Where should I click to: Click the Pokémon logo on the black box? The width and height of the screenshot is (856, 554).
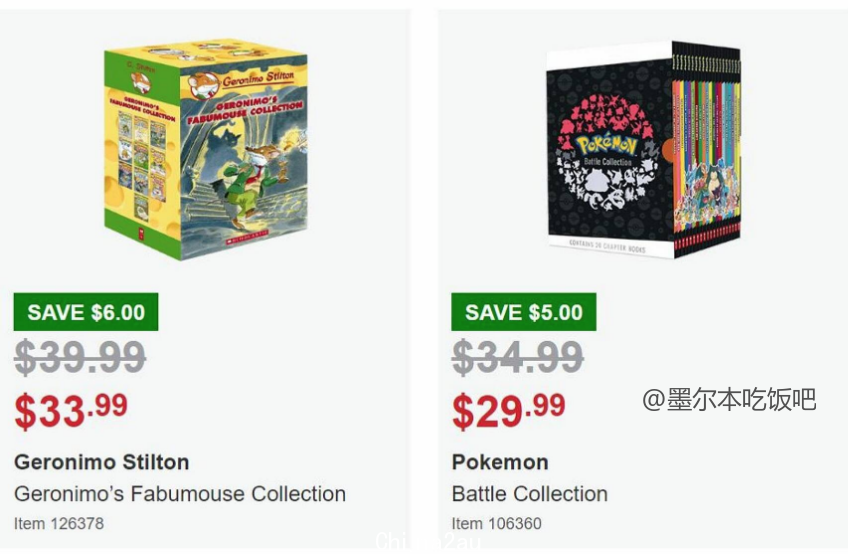pos(607,145)
